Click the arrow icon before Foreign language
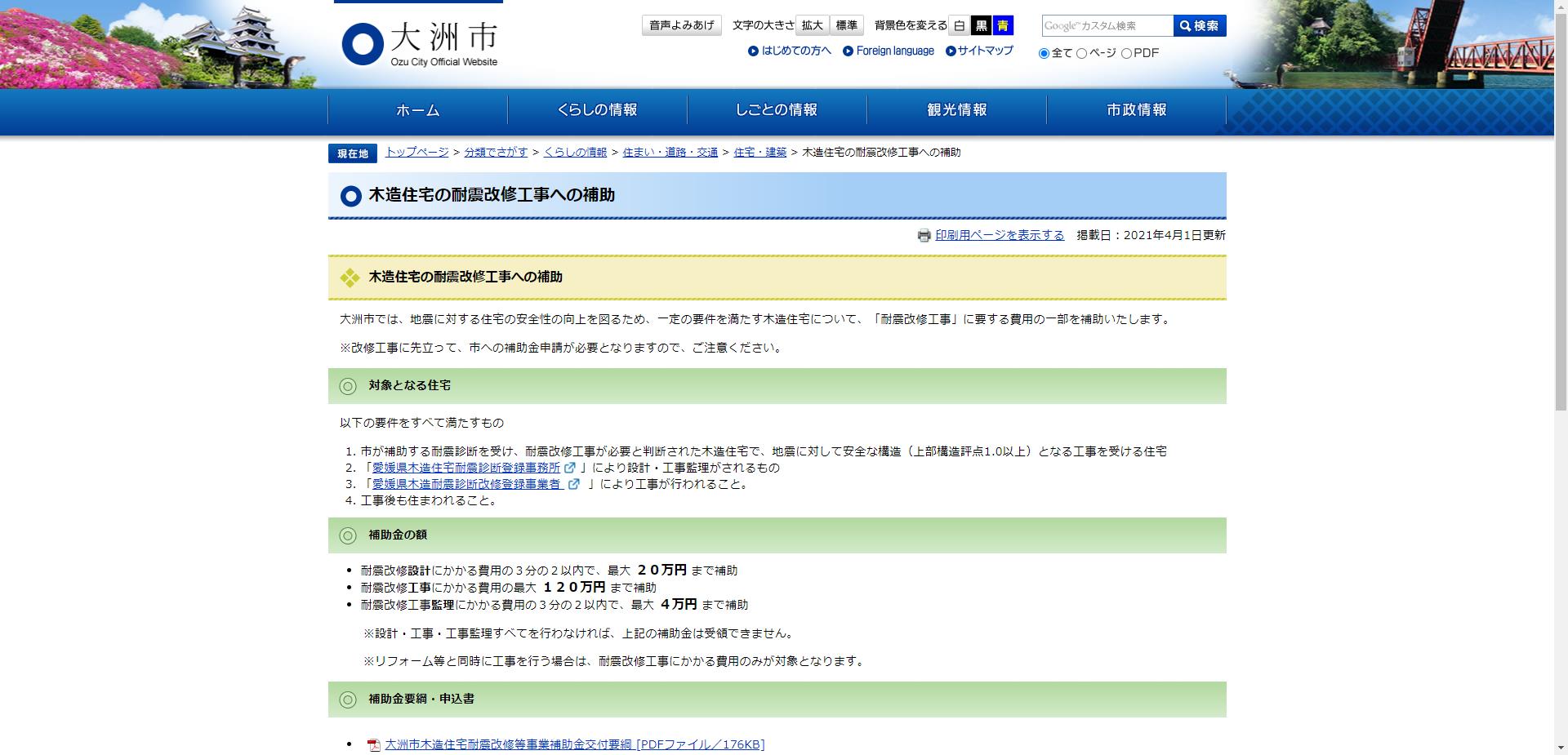This screenshot has width=1568, height=755. click(848, 51)
